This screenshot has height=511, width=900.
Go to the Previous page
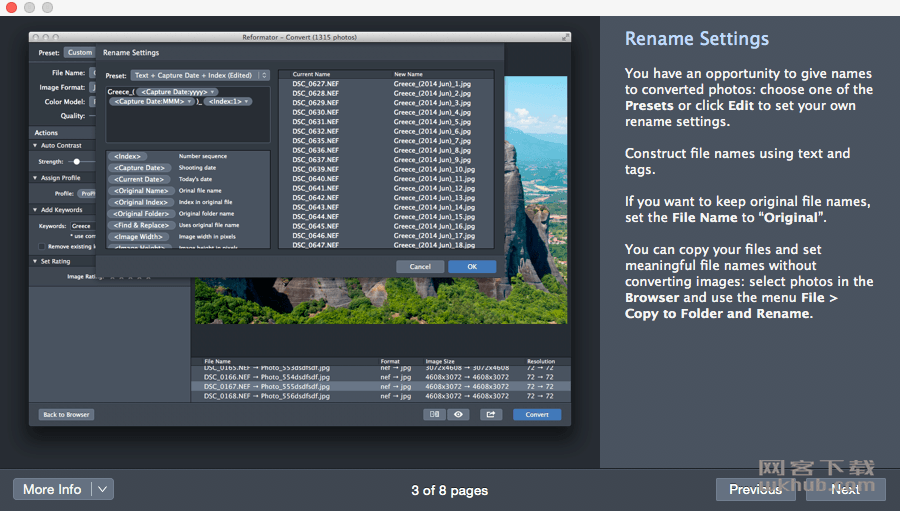pyautogui.click(x=755, y=489)
